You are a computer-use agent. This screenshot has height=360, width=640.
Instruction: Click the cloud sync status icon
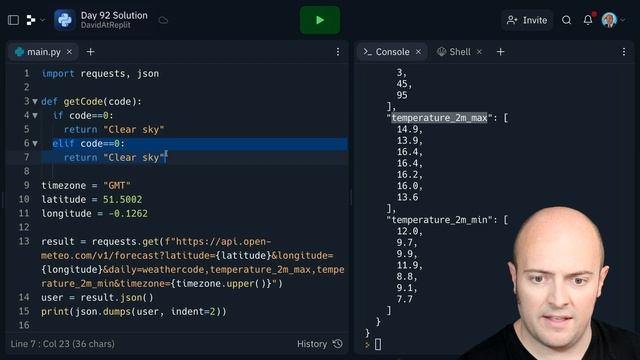pos(163,20)
